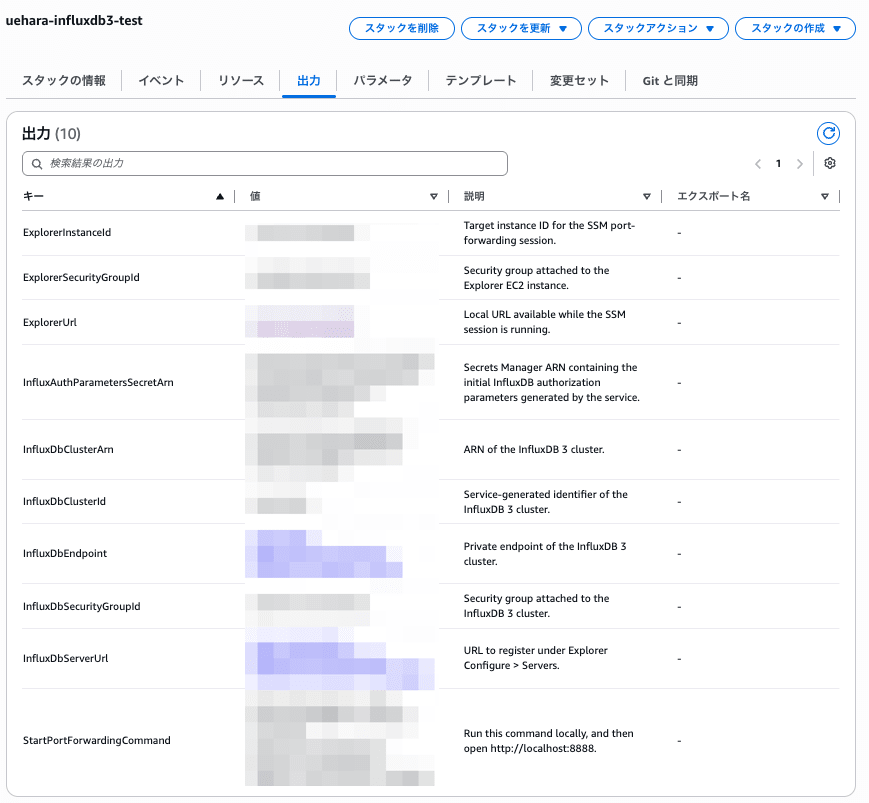Click the blurred InfluxDbServerUrl value link
The height and width of the screenshot is (803, 869).
(340, 658)
